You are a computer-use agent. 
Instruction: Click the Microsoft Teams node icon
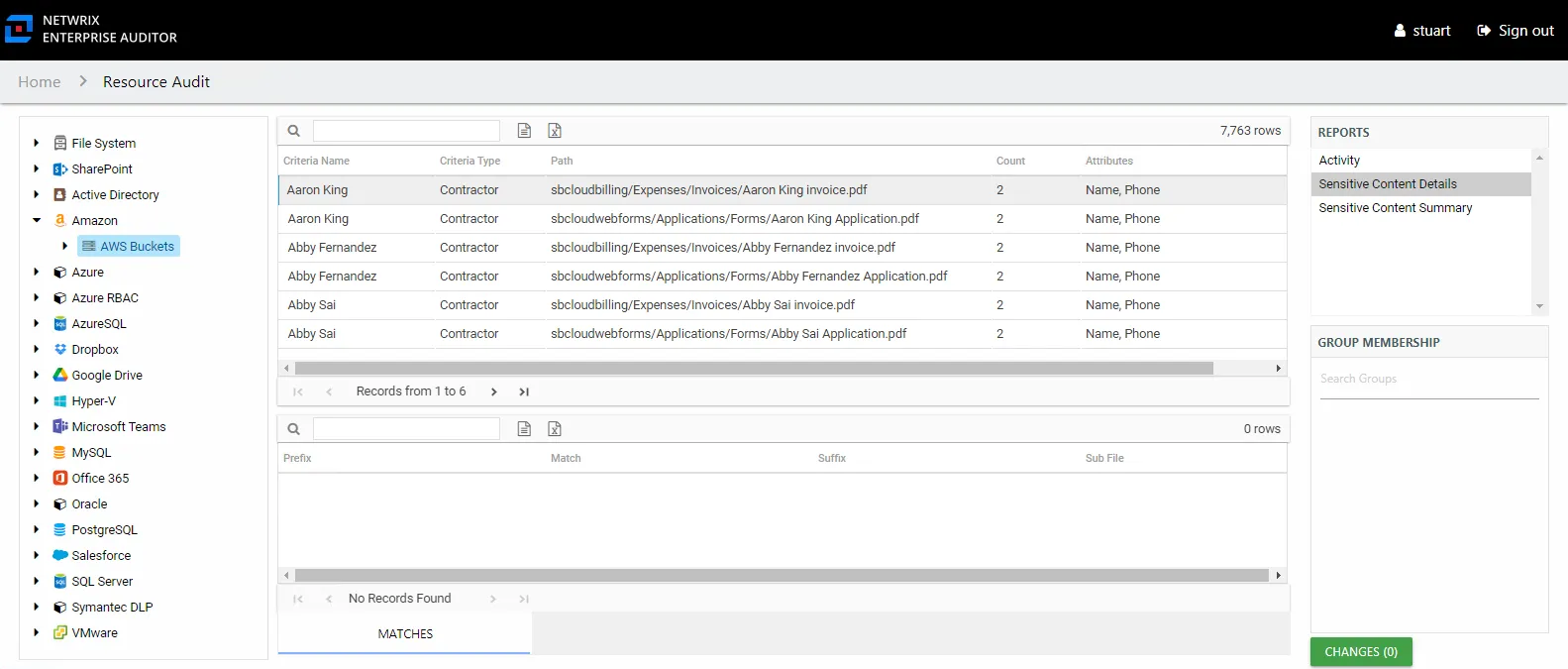[60, 426]
